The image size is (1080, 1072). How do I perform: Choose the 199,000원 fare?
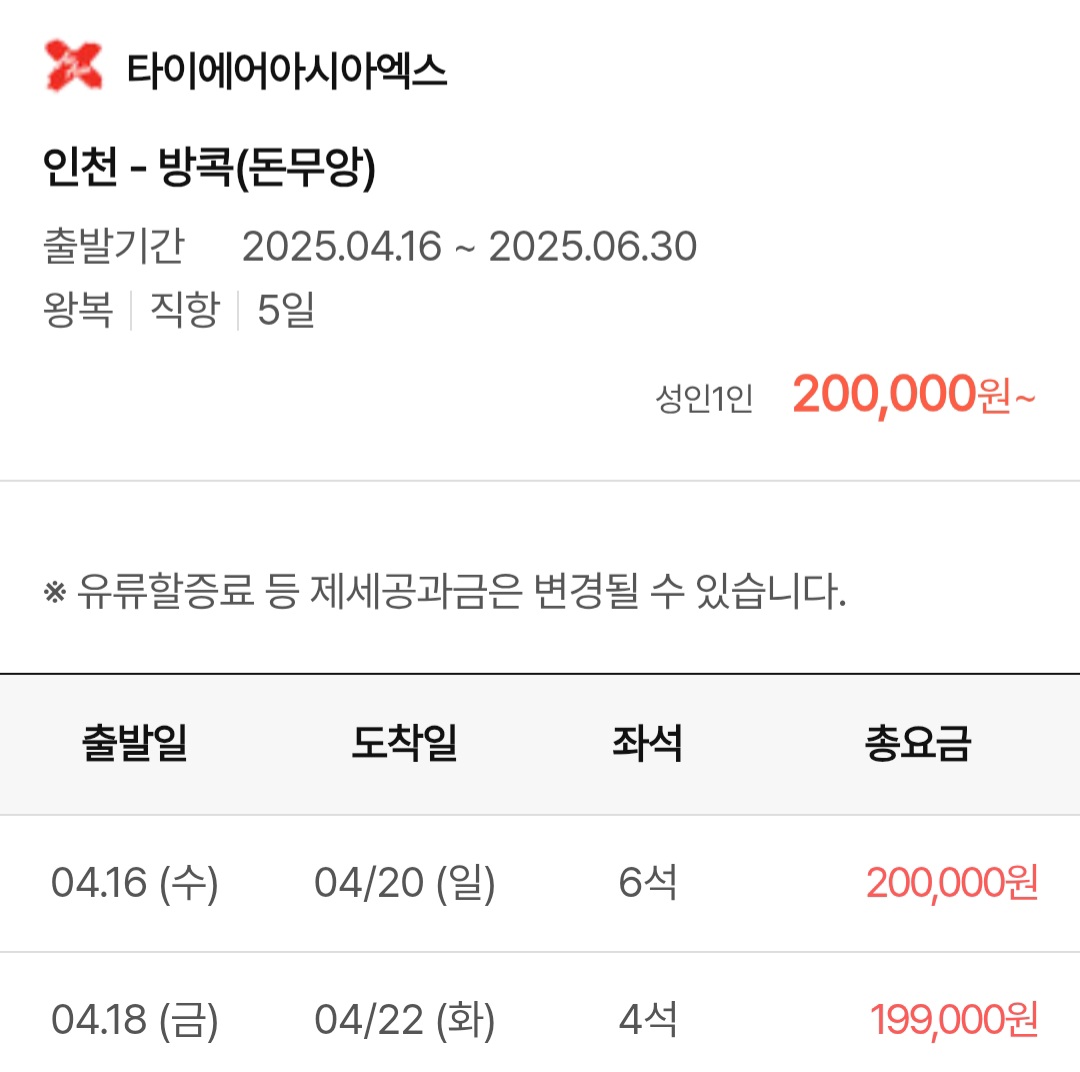(x=954, y=1020)
